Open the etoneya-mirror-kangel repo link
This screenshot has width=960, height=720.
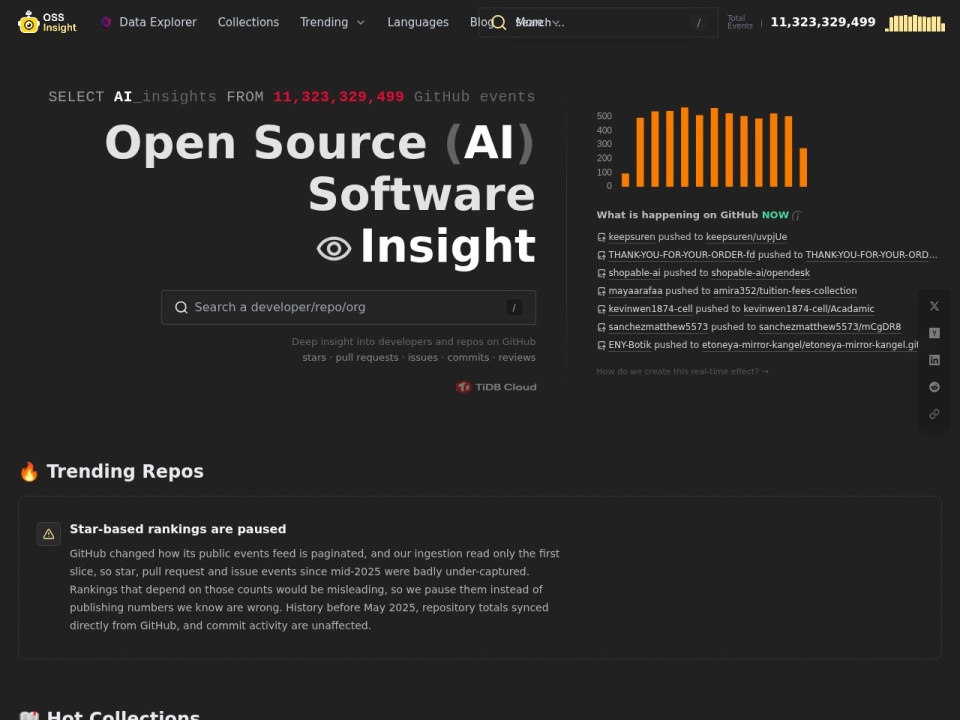pos(809,345)
